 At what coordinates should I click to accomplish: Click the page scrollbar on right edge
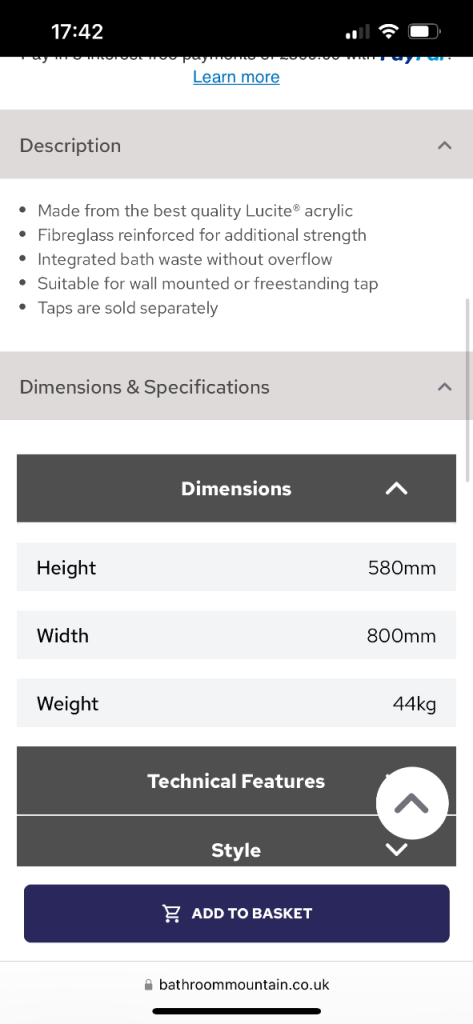[x=468, y=390]
